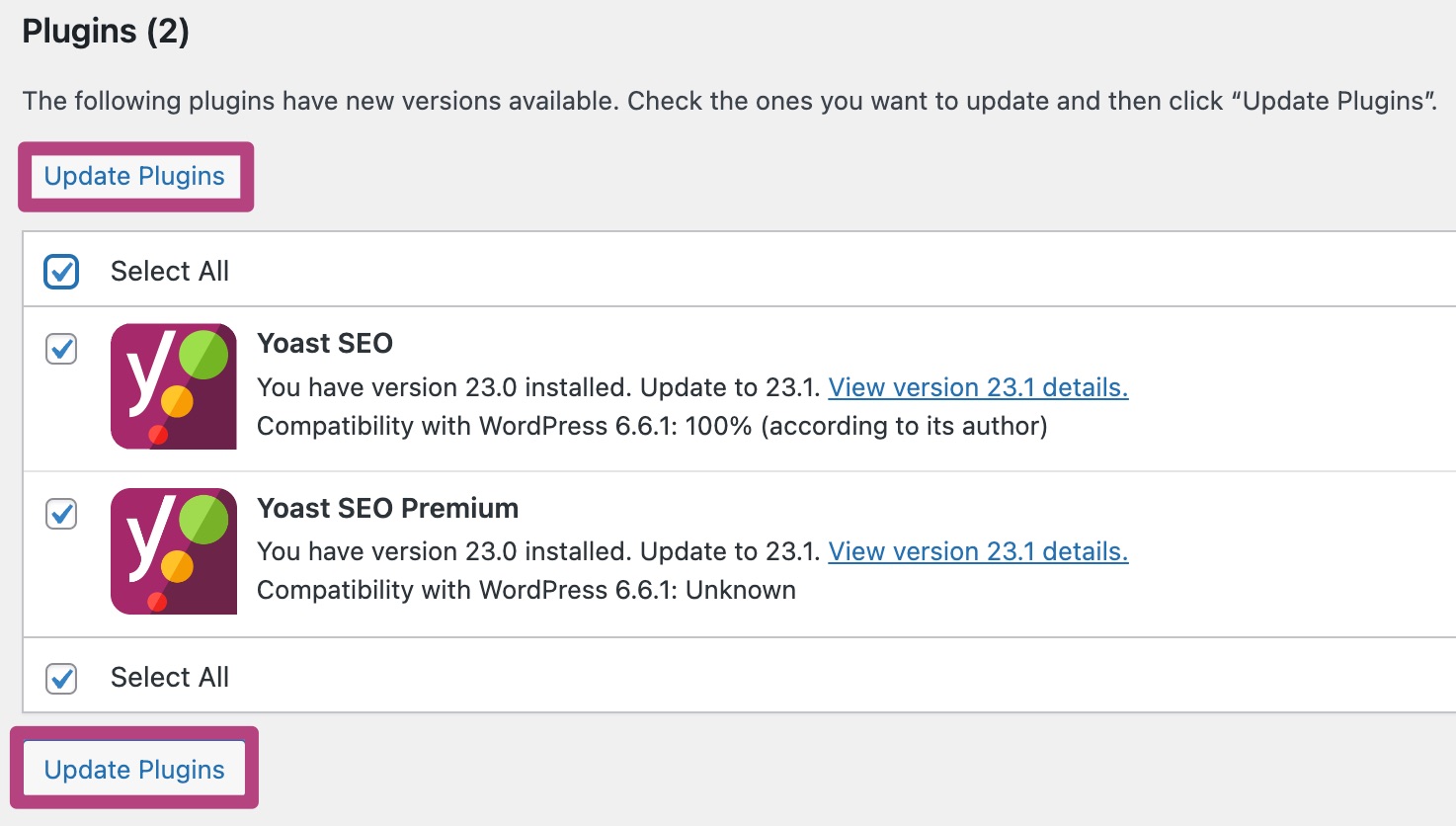This screenshot has height=826, width=1456.
Task: Uncheck the Yoast SEO Premium checkbox
Action: (x=61, y=514)
